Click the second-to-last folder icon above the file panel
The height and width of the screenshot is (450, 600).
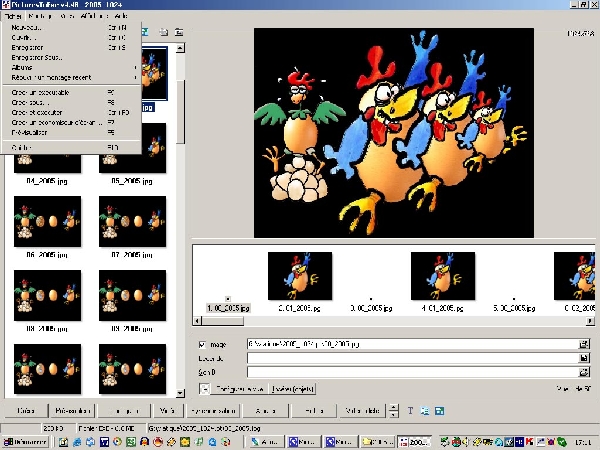click(164, 32)
